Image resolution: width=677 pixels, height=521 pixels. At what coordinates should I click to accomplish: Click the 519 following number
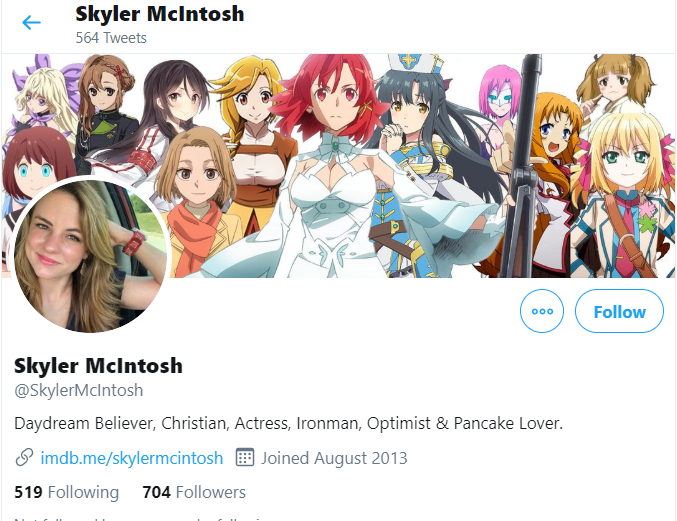28,492
